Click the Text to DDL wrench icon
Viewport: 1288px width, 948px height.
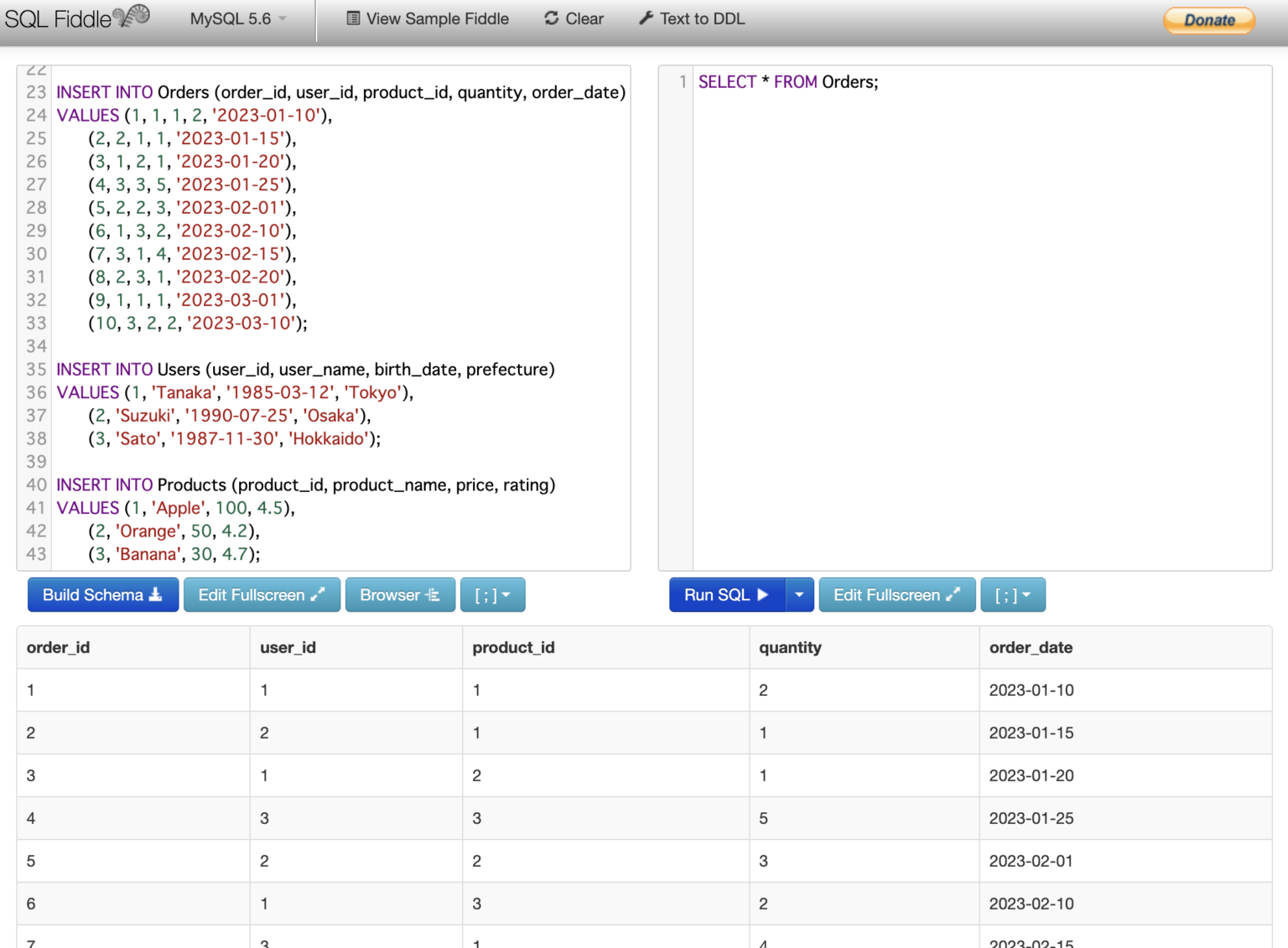[646, 18]
